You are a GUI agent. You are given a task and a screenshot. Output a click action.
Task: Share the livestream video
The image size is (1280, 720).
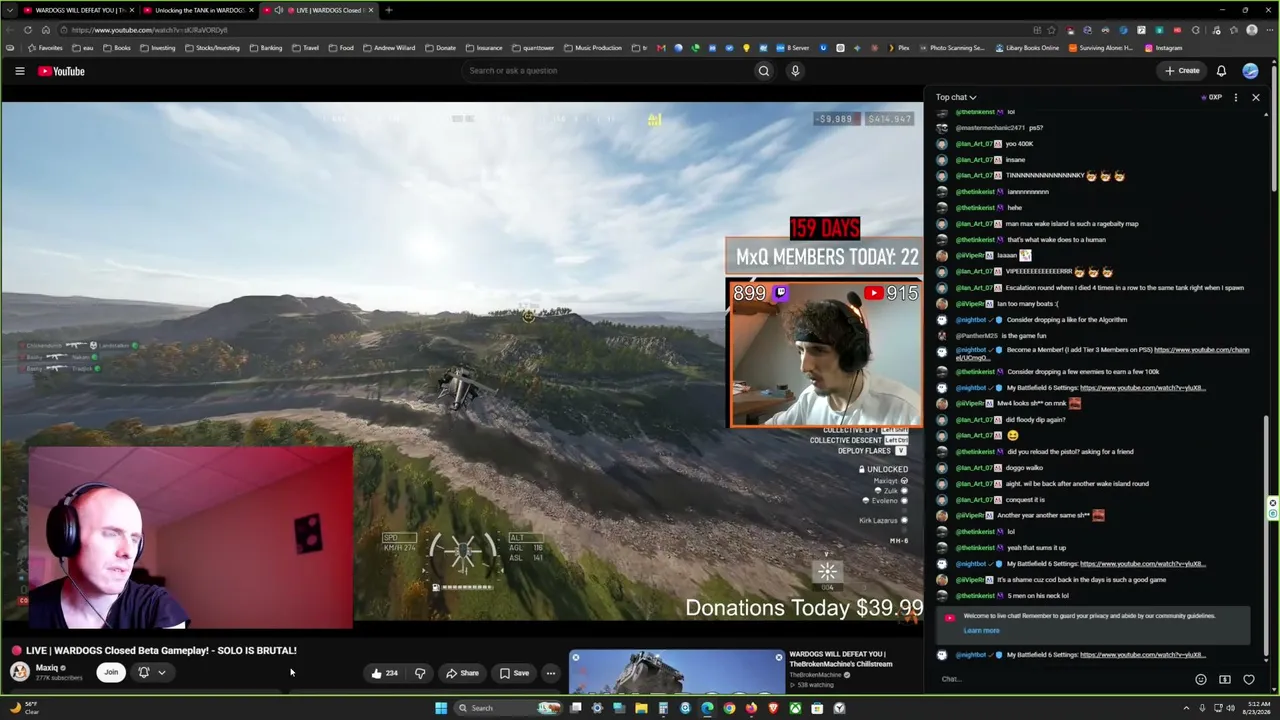pyautogui.click(x=463, y=673)
